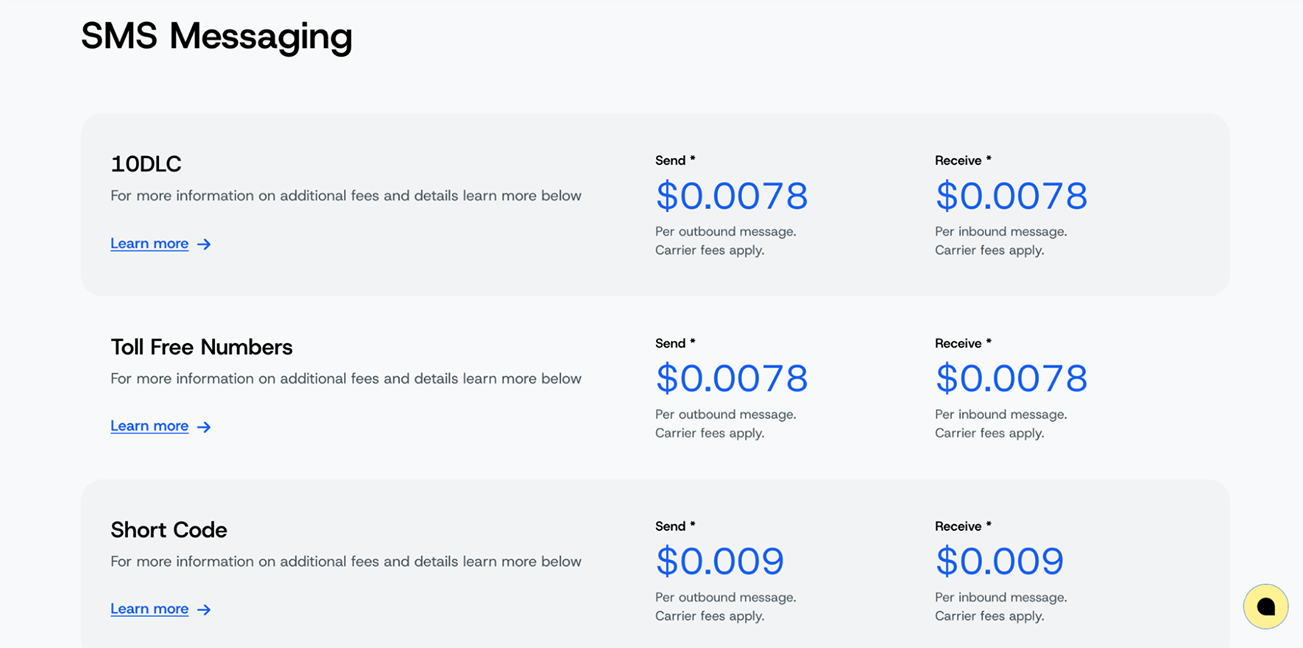
Task: Click the Short Code Send price $0.009
Action: coord(720,562)
